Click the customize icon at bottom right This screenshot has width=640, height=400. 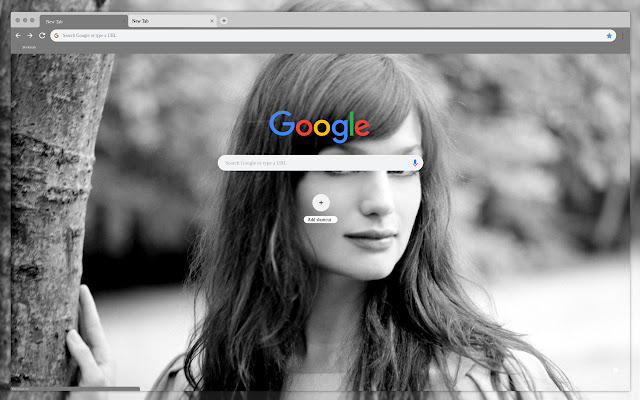pyautogui.click(x=617, y=371)
